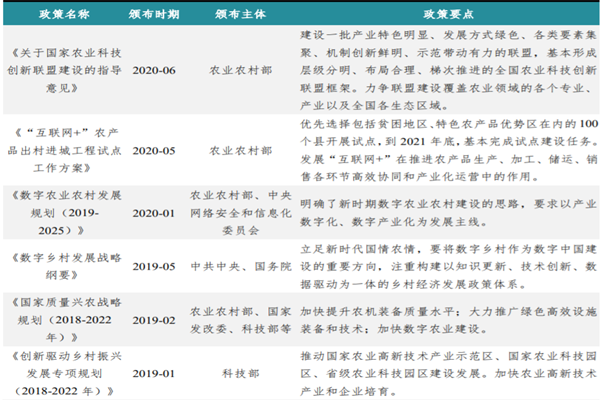Click the 政策名称 column header
The height and width of the screenshot is (400, 600).
tap(64, 15)
